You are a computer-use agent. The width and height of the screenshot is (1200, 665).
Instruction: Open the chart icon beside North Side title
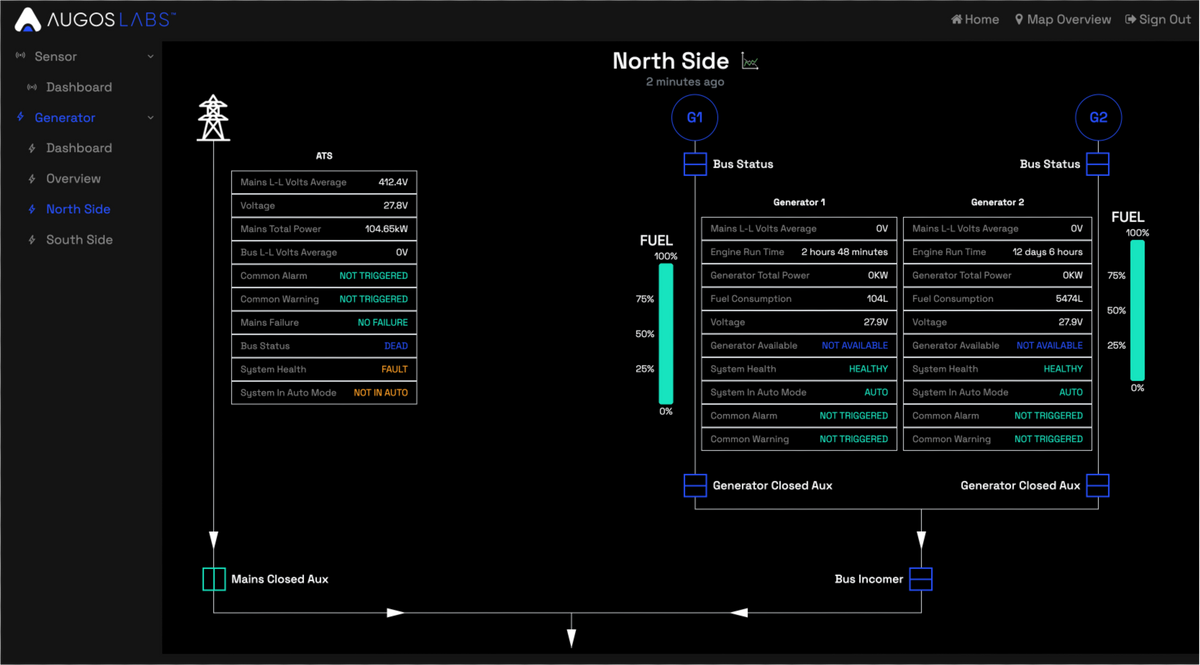point(749,61)
